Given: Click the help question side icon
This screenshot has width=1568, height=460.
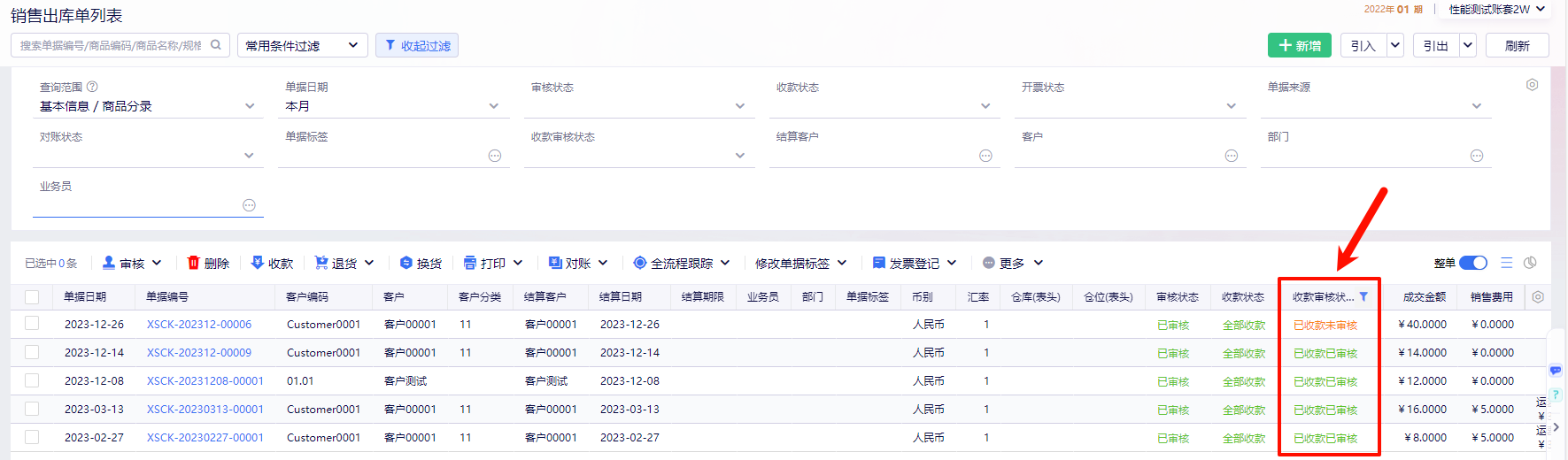Looking at the screenshot, I should [x=1556, y=395].
